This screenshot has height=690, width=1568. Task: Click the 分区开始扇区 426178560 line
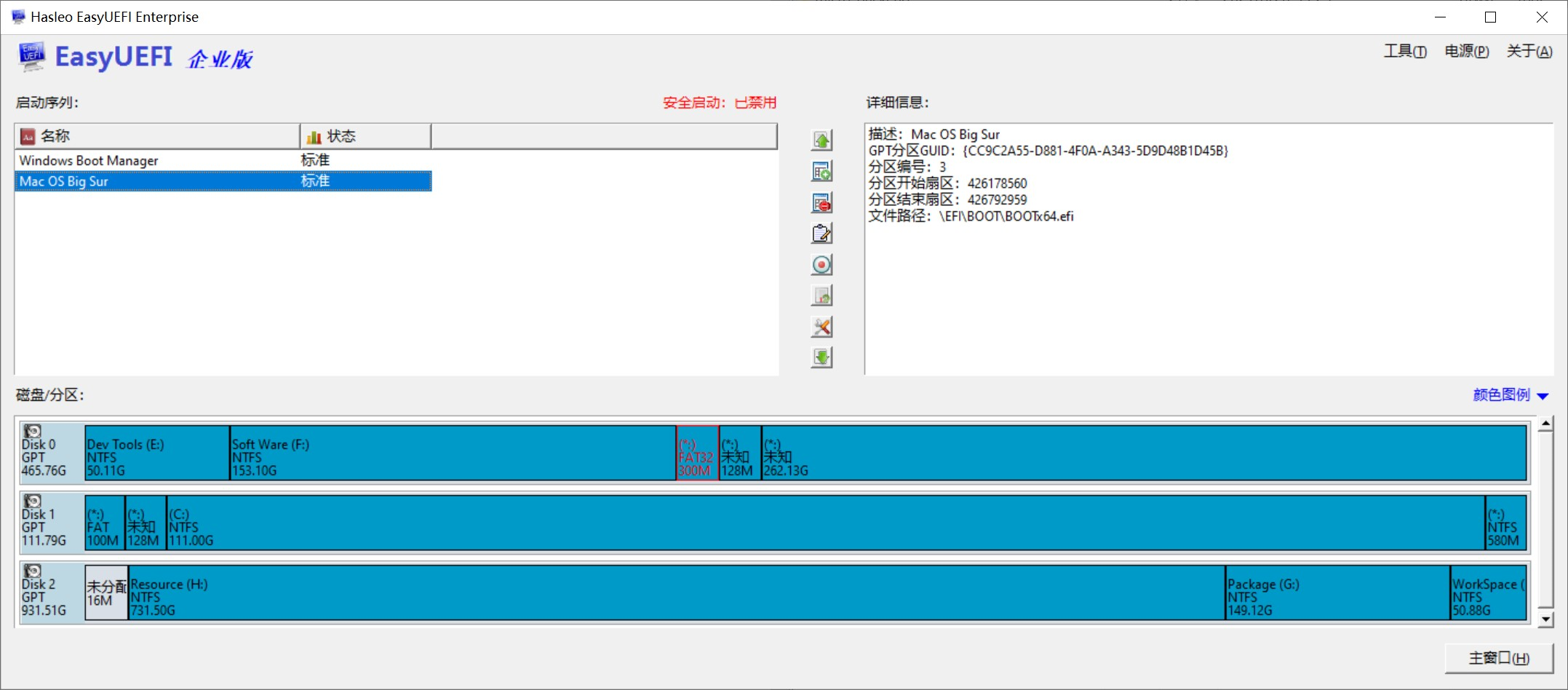pyautogui.click(x=947, y=183)
